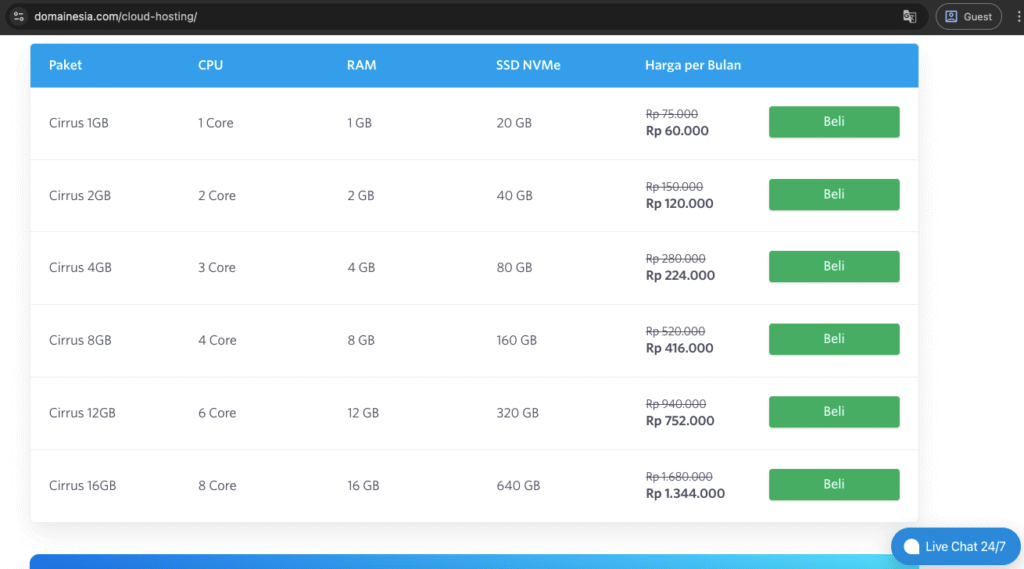Click the CPU column header
Viewport: 1024px width, 569px height.
pos(210,65)
